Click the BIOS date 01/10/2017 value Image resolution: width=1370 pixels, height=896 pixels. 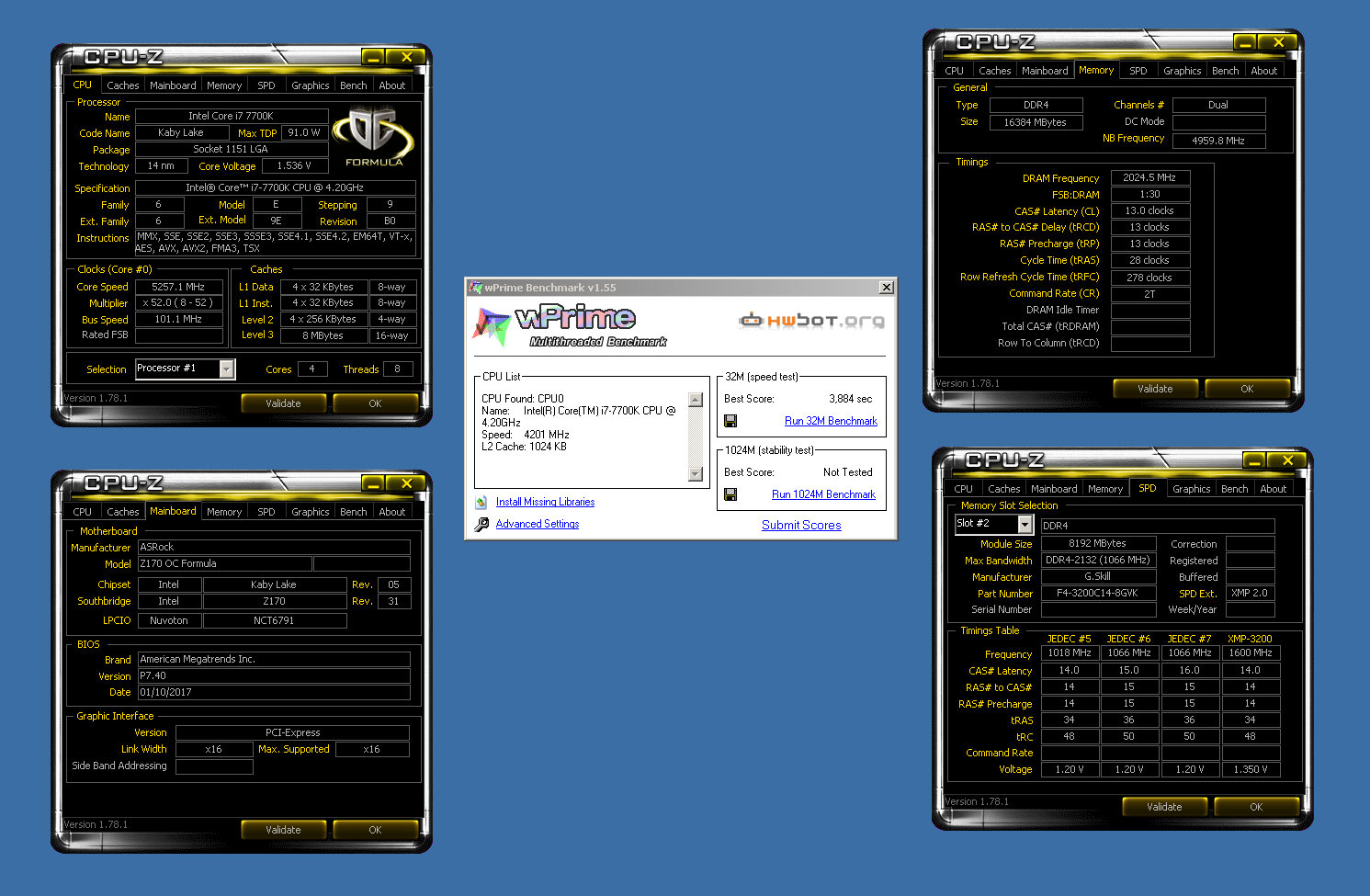pyautogui.click(x=274, y=692)
